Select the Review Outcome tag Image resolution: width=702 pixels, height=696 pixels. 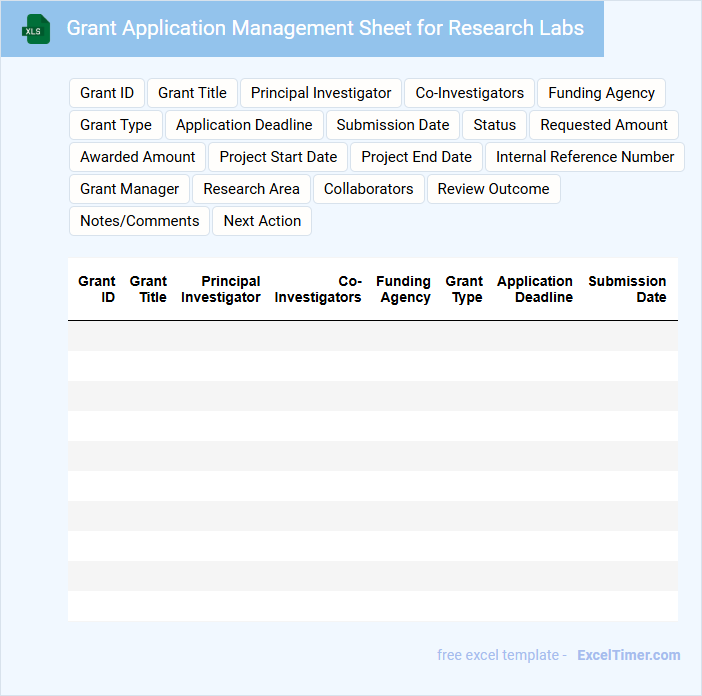(x=493, y=189)
